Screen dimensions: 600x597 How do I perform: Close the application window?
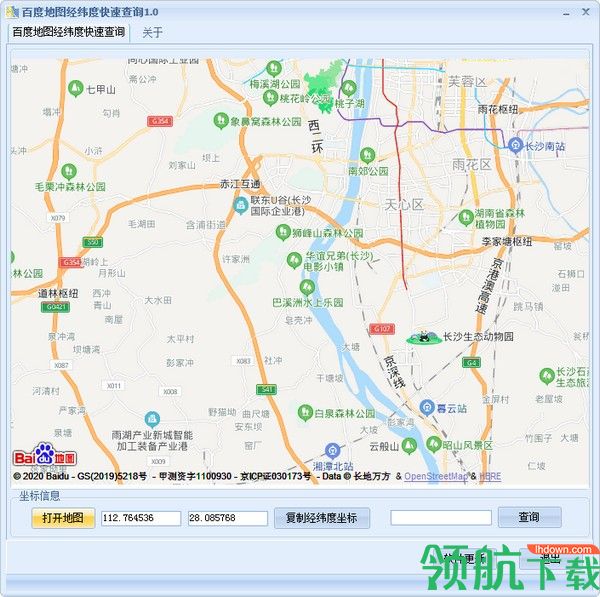586,12
